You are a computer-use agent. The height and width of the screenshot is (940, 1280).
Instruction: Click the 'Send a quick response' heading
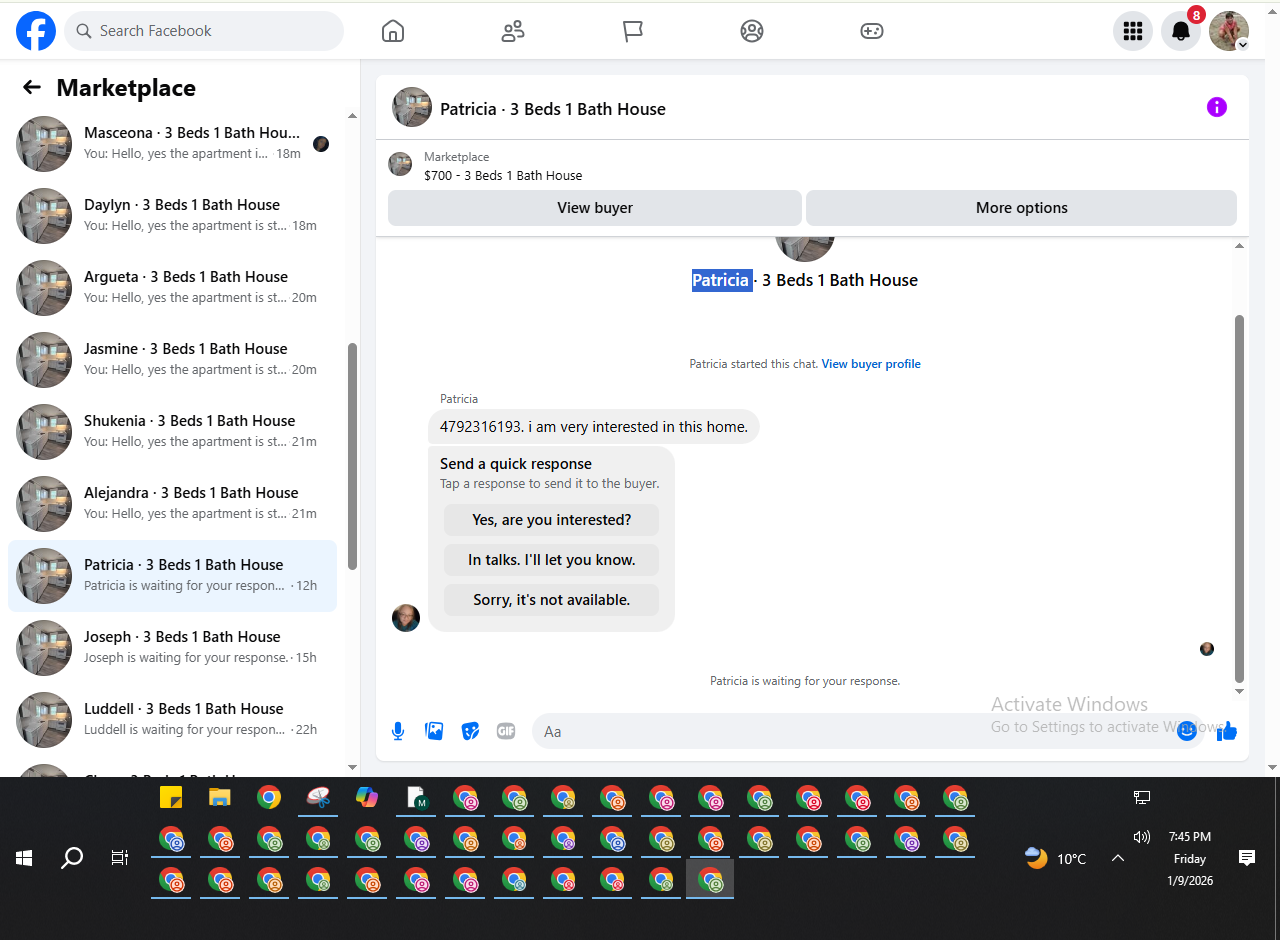pyautogui.click(x=516, y=464)
